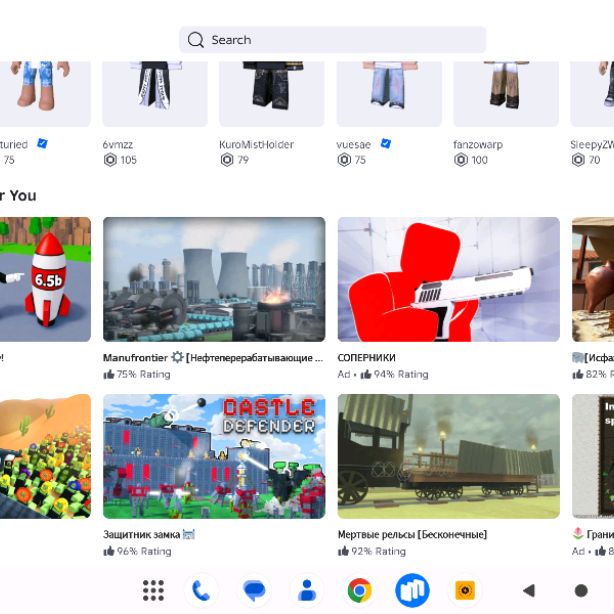Click the Robux icon beside price 79

227,160
